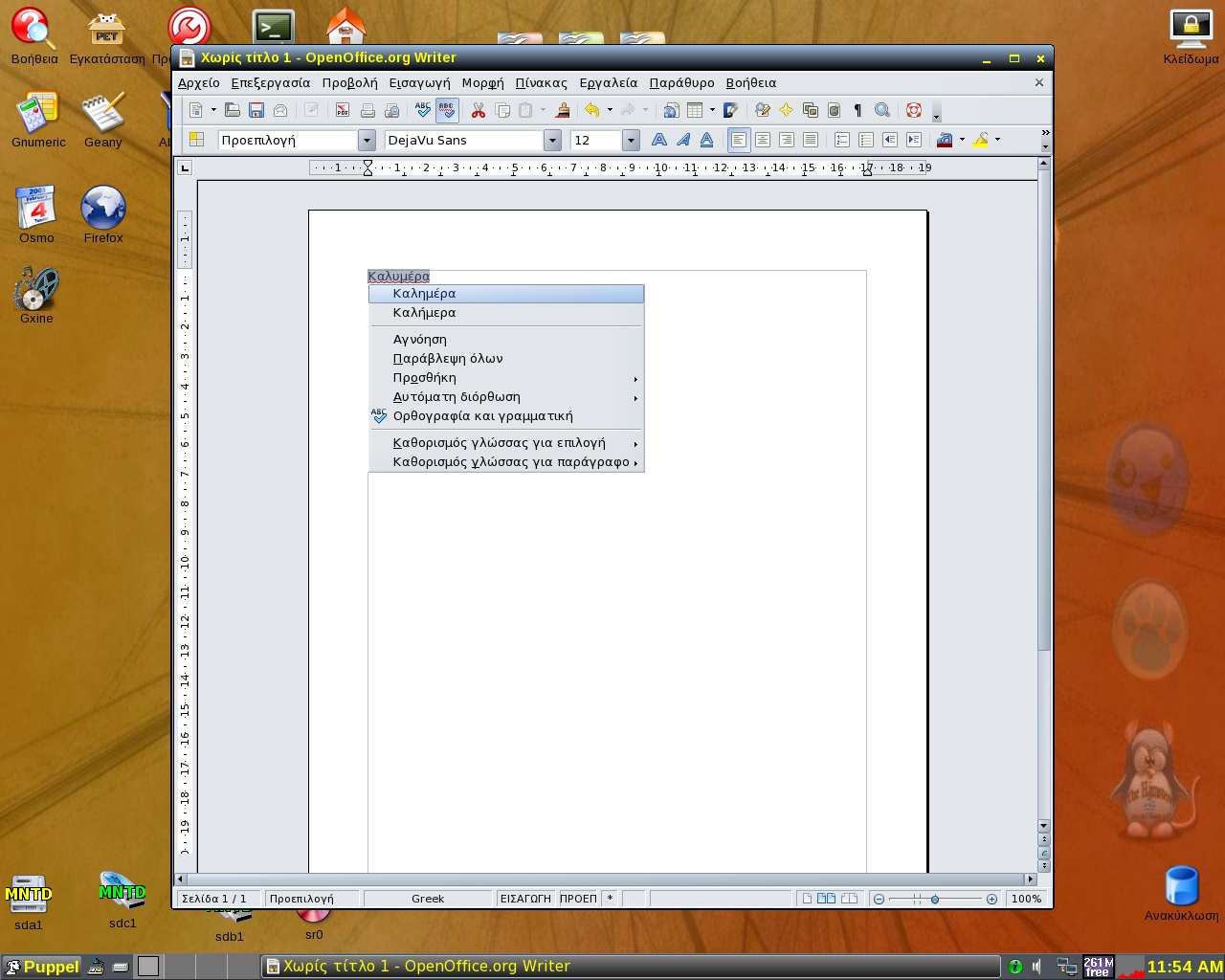Open the Εισαγωγή menu
The height and width of the screenshot is (980, 1225).
(x=419, y=83)
